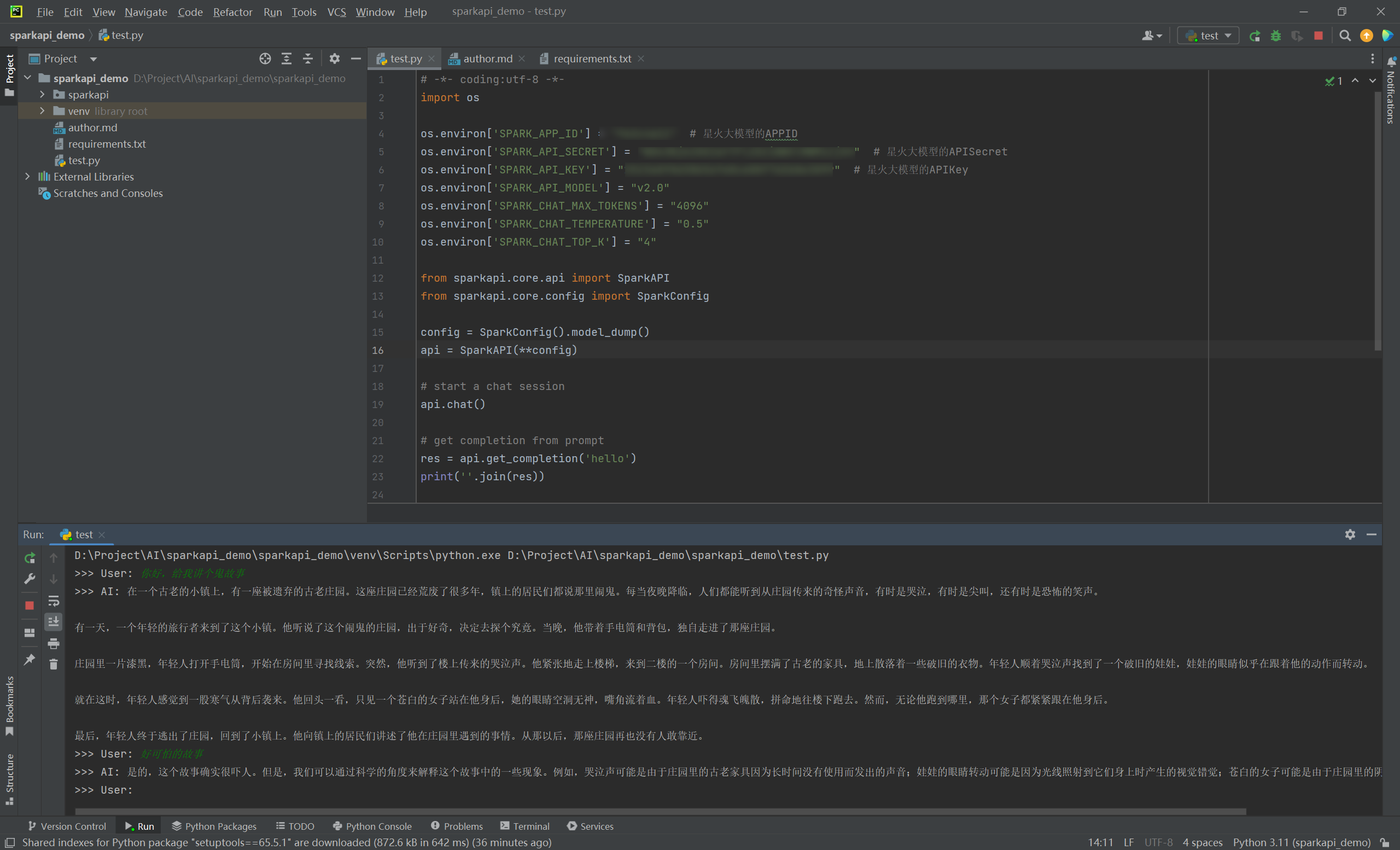Screen dimensions: 1400x850
Task: Restore layout icon in Run panel
Action: tap(30, 632)
